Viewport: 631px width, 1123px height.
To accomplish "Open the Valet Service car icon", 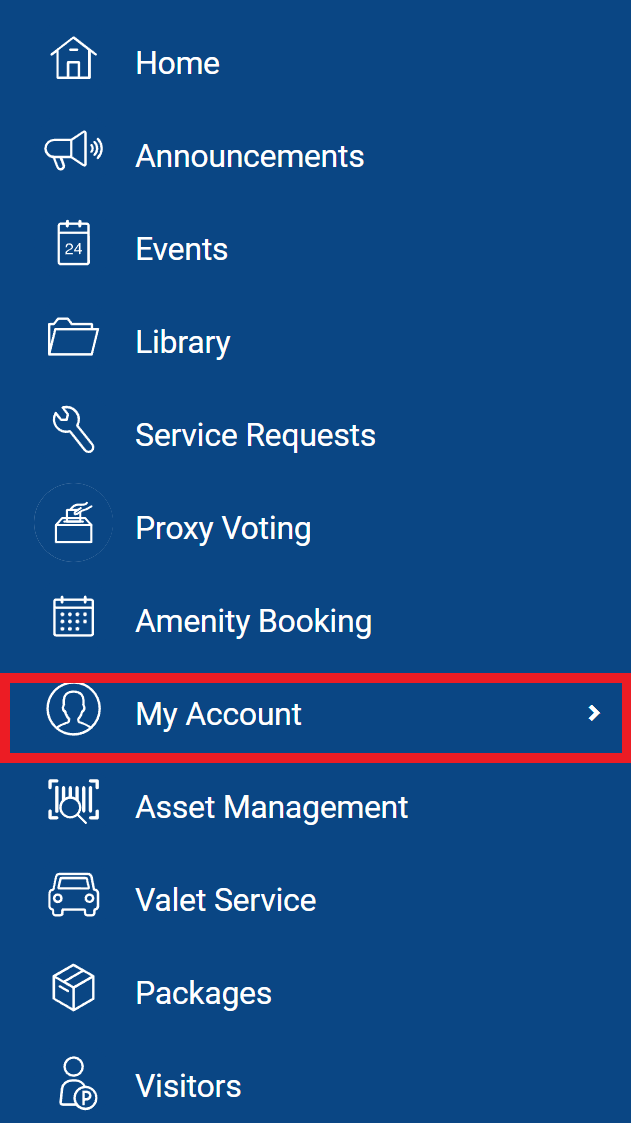I will tap(73, 894).
